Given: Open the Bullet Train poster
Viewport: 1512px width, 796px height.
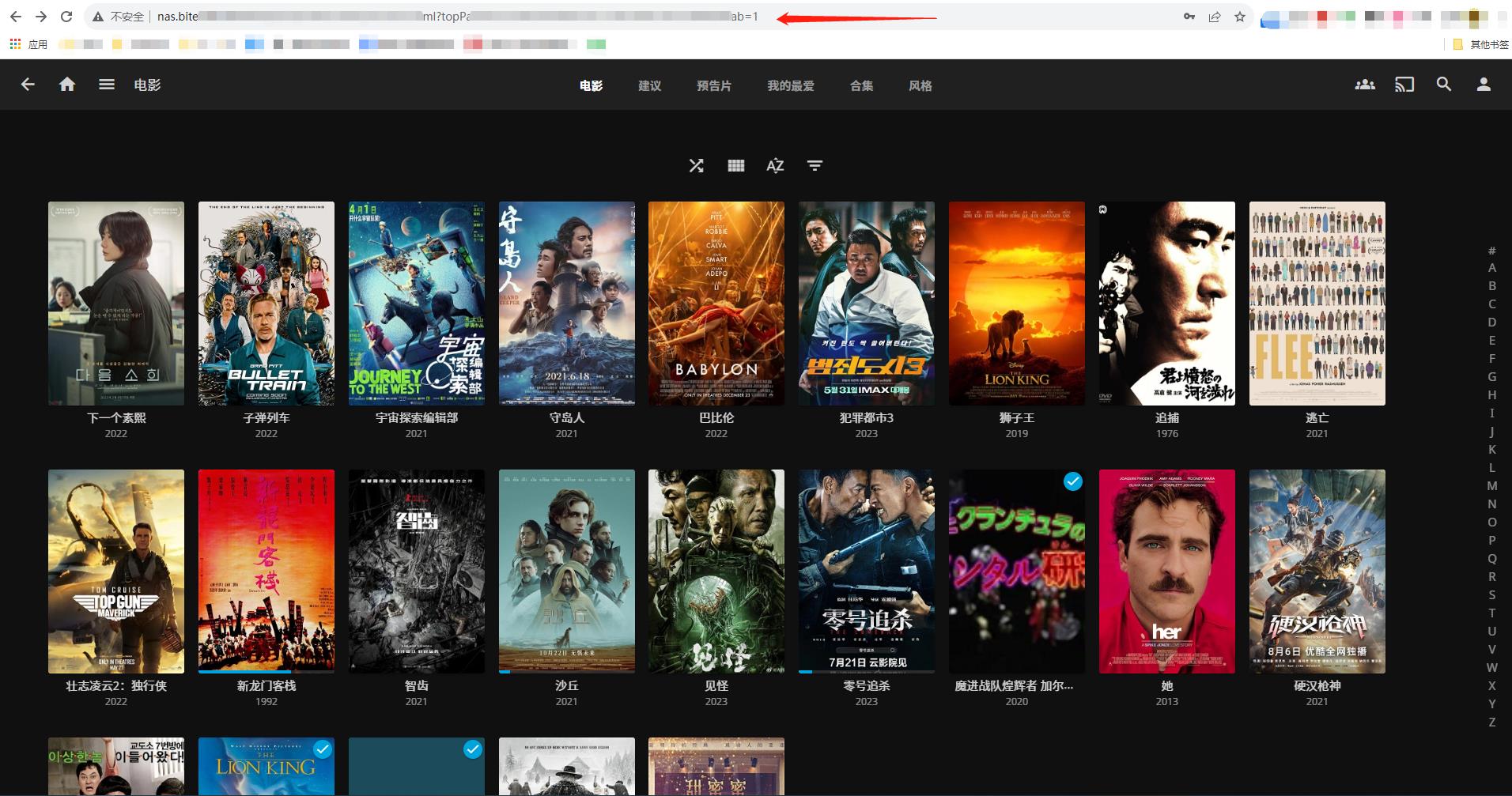Looking at the screenshot, I should (x=266, y=304).
